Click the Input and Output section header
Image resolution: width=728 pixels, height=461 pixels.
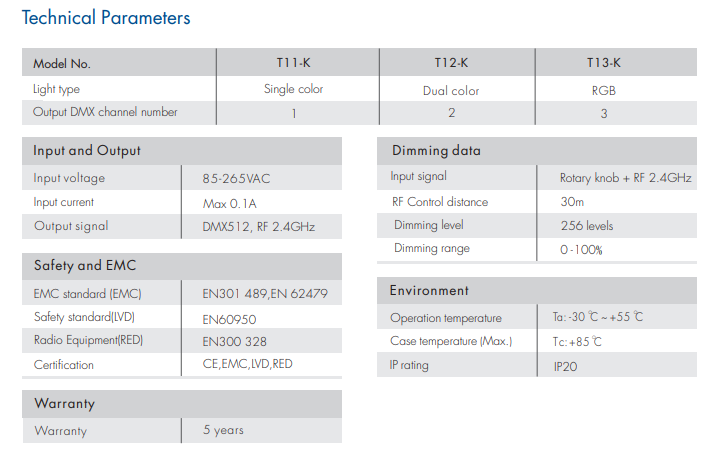(86, 151)
